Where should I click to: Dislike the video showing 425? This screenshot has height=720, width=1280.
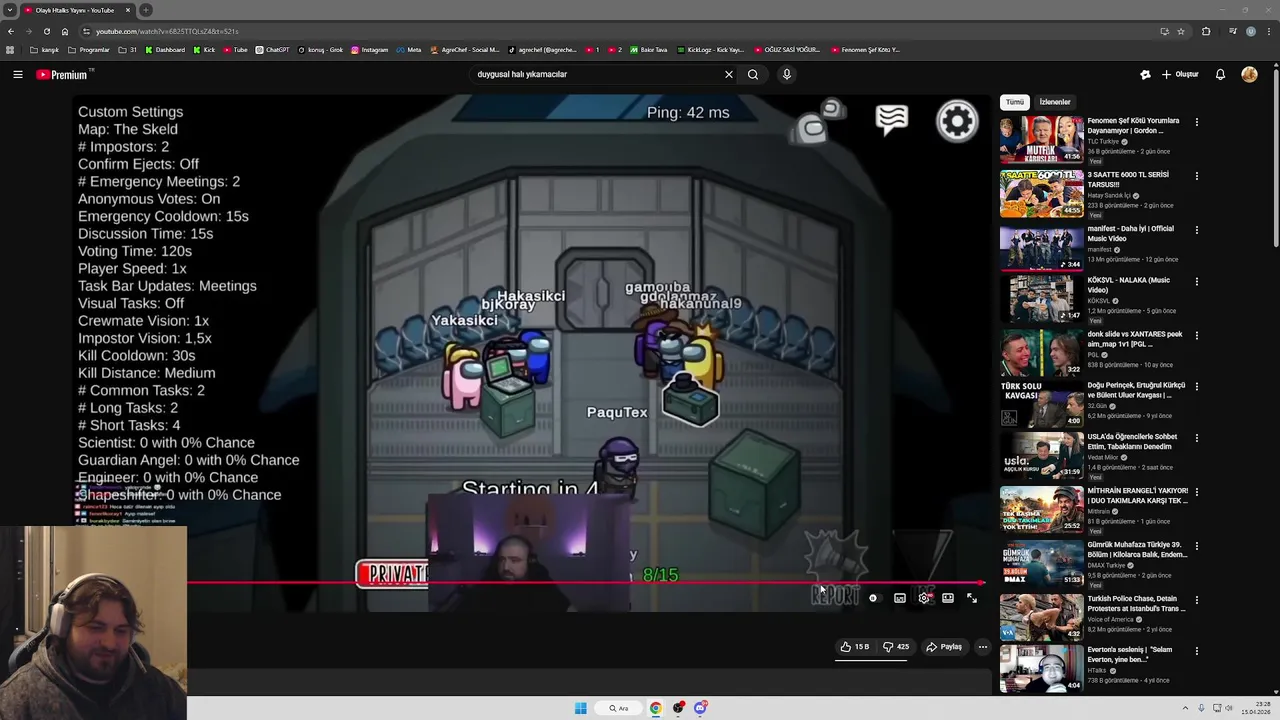[896, 647]
